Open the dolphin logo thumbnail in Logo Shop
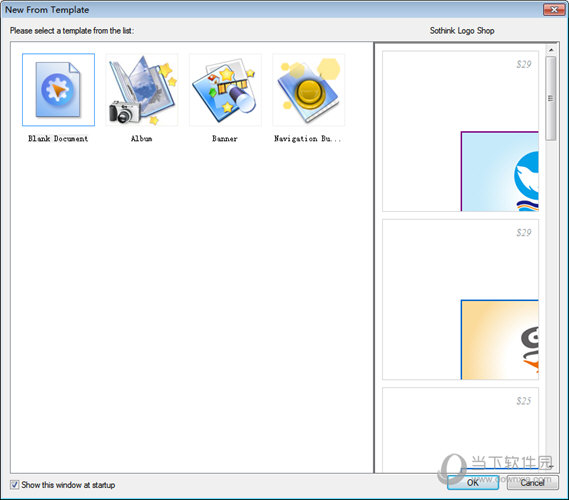 [499, 171]
